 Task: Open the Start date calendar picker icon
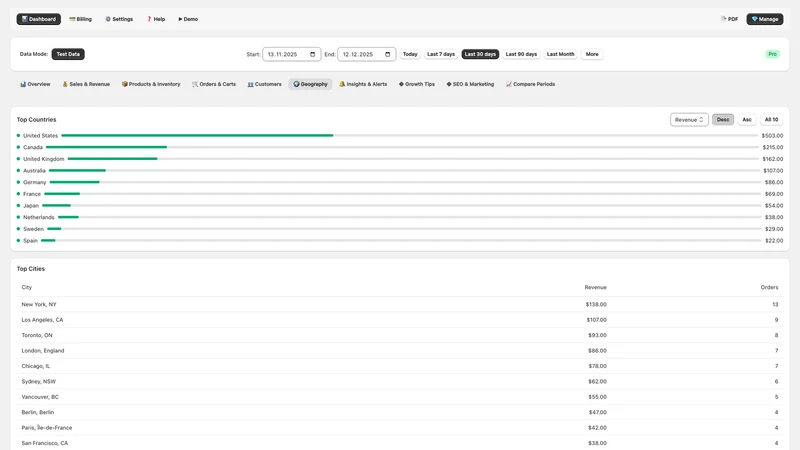pyautogui.click(x=313, y=54)
